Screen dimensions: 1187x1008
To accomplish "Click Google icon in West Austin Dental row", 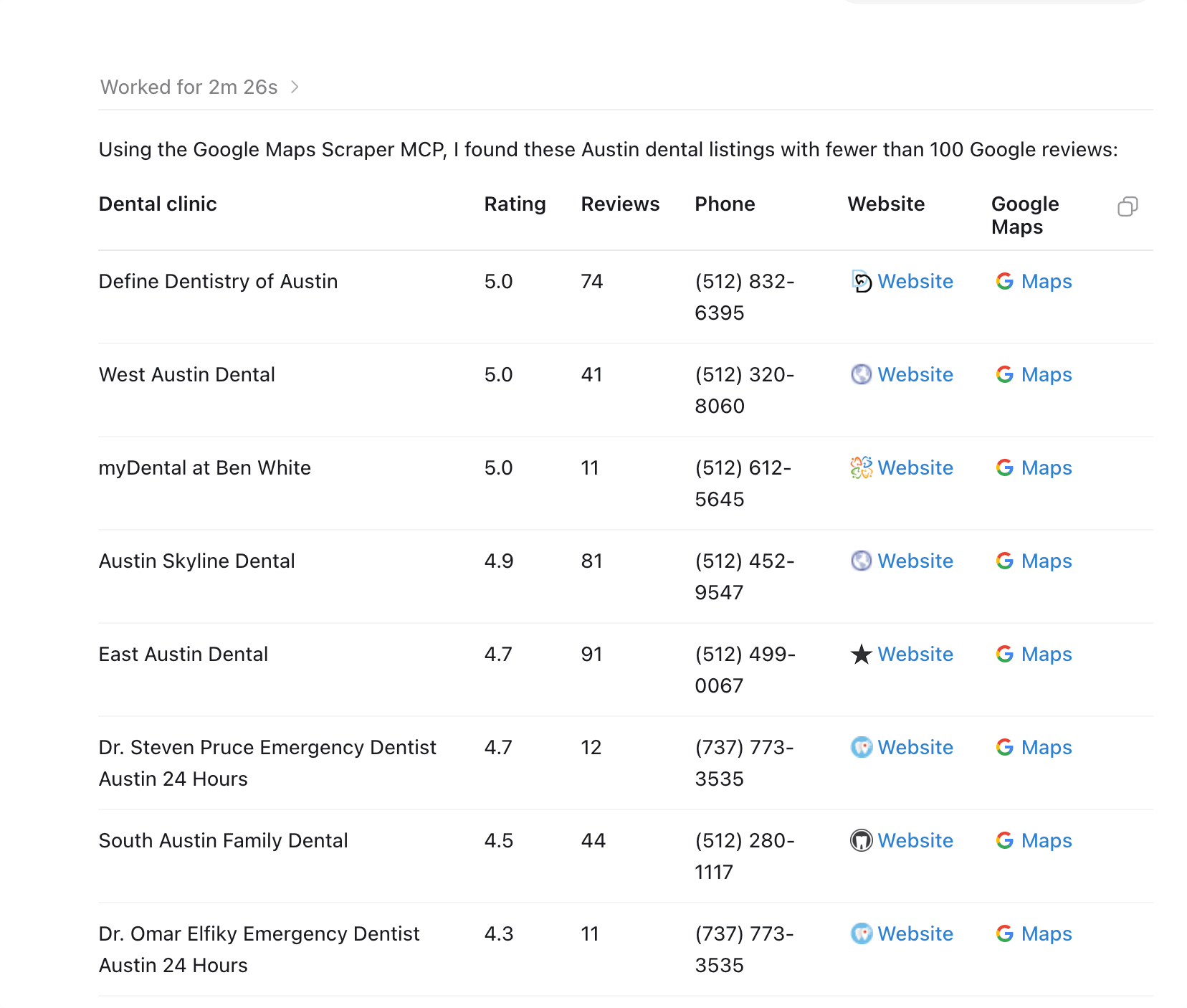I will click(1005, 375).
